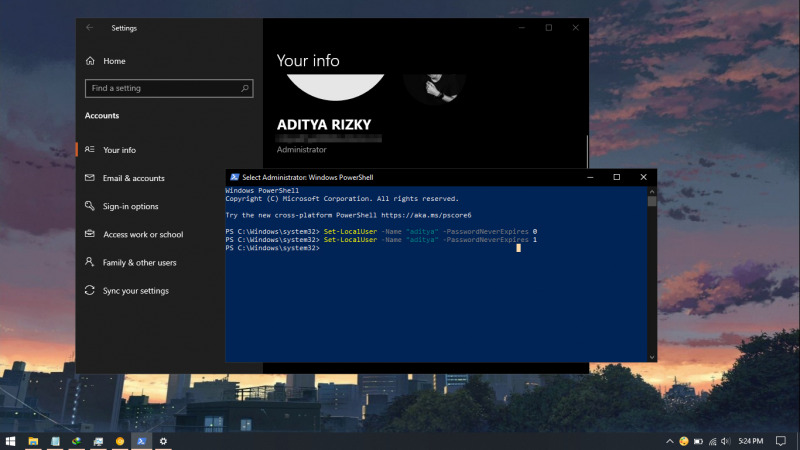Click the Home house icon in Settings
This screenshot has height=450, width=800.
click(90, 61)
